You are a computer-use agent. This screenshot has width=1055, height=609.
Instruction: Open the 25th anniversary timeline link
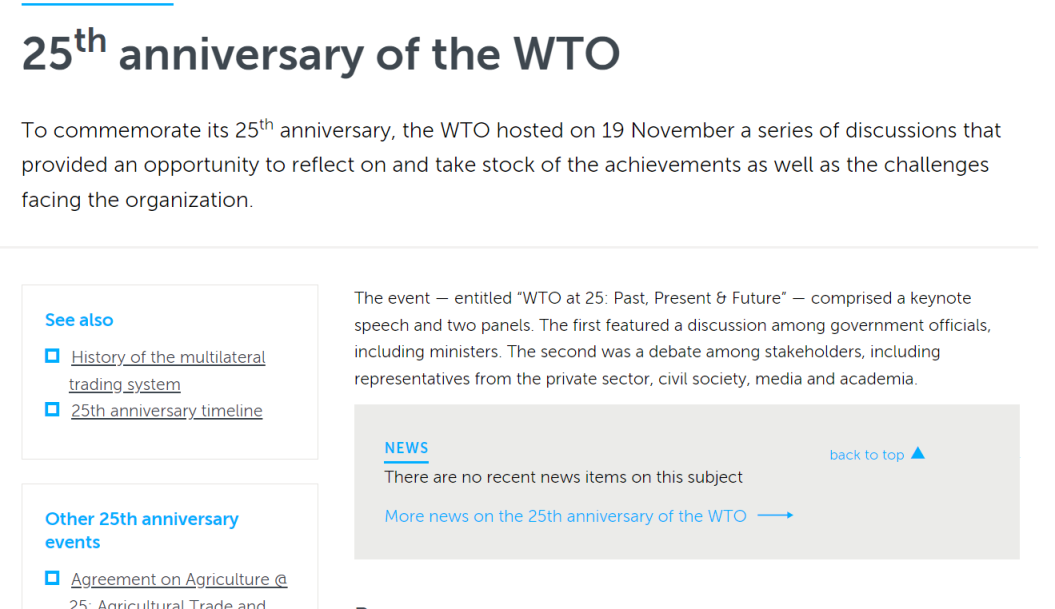click(x=166, y=411)
